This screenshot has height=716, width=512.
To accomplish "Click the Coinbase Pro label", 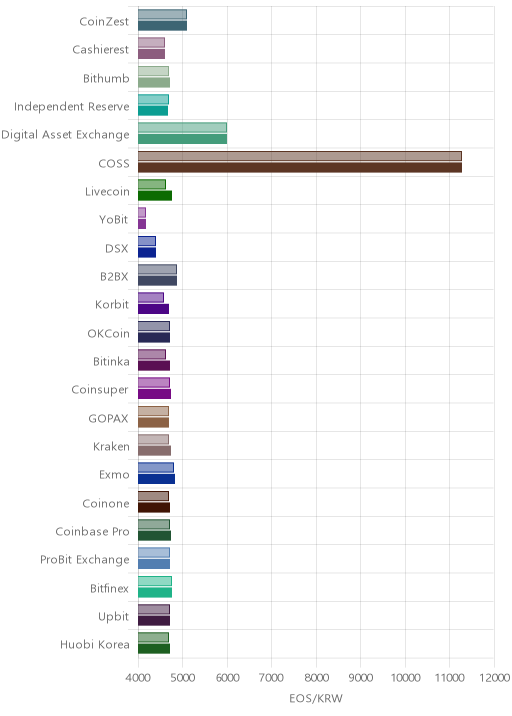I will coord(93,532).
